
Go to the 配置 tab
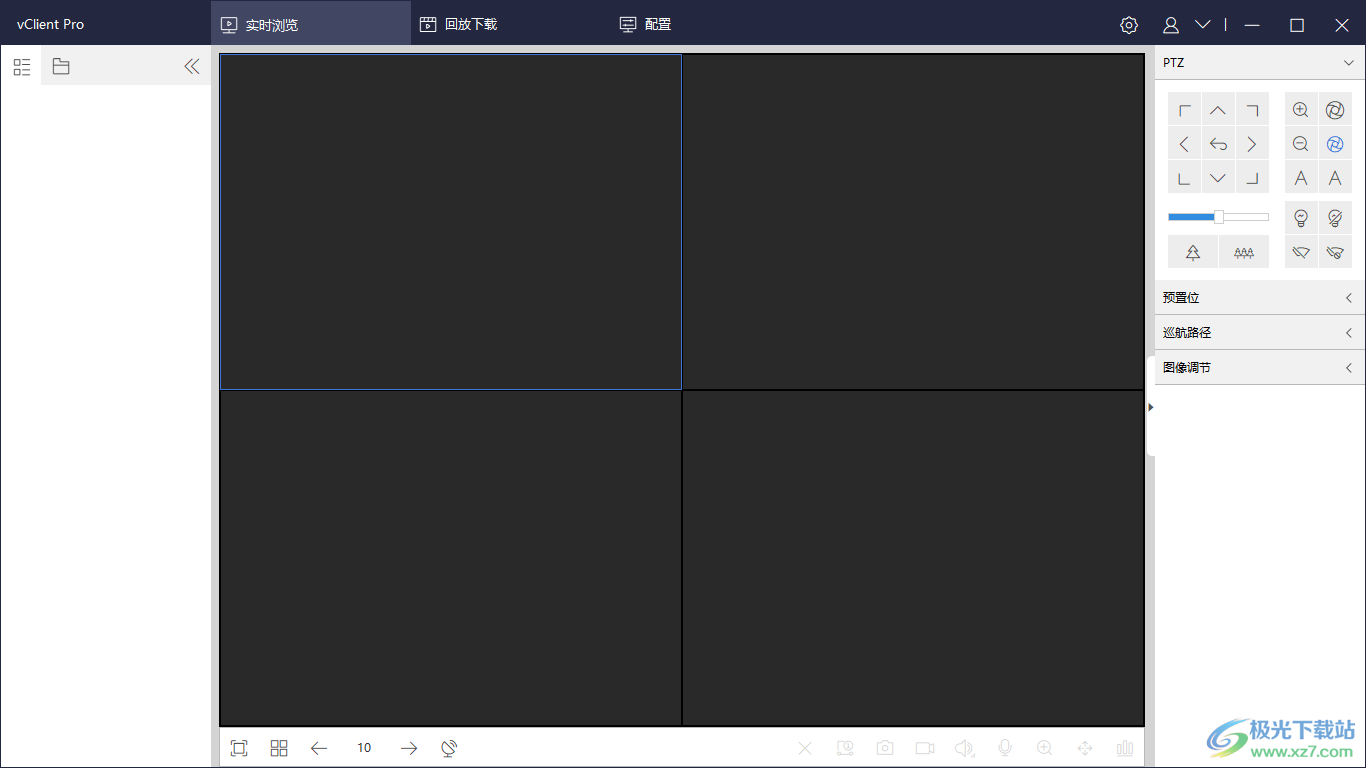pyautogui.click(x=645, y=24)
